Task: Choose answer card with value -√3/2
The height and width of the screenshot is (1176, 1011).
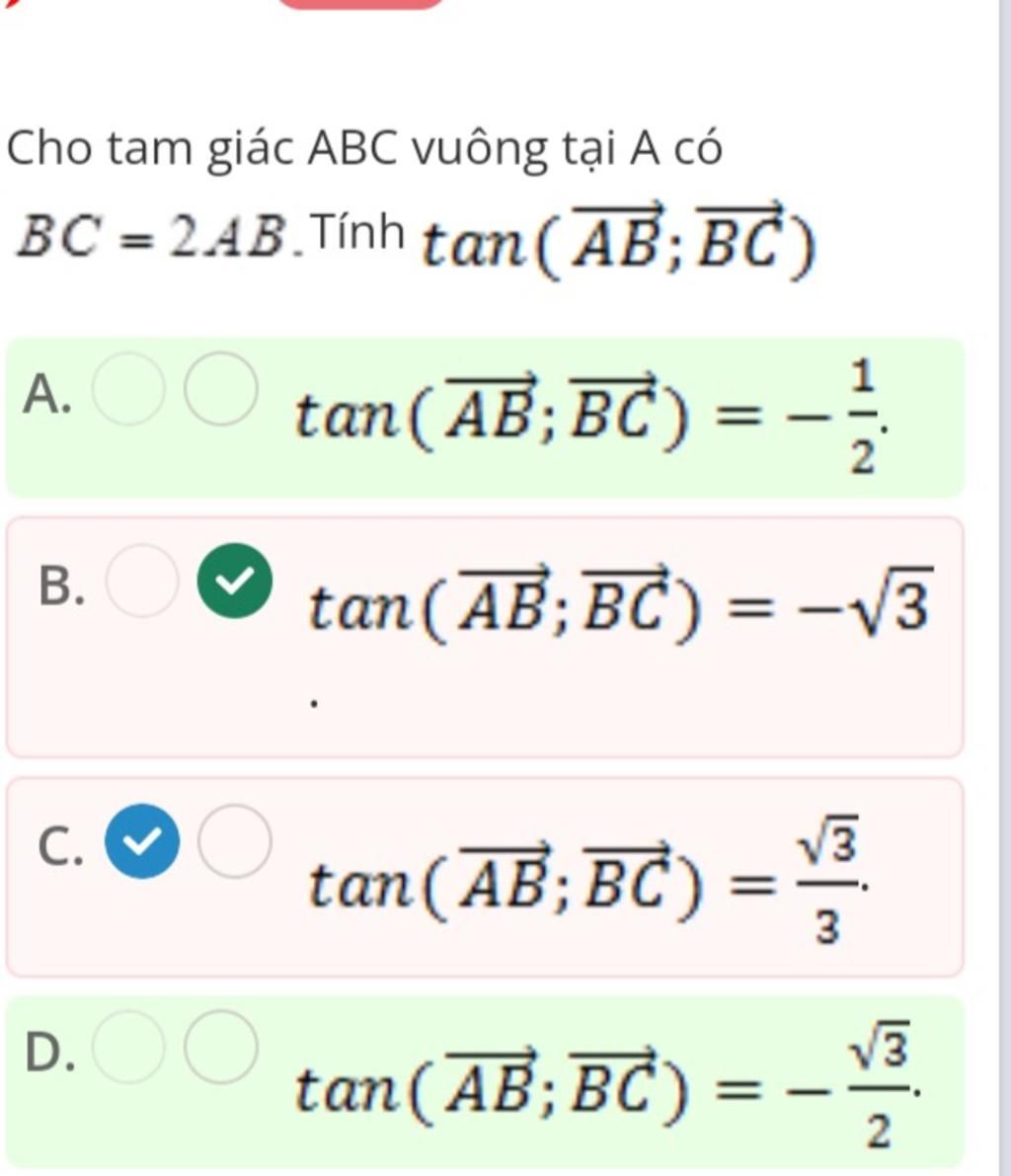Action: pyautogui.click(x=485, y=1081)
